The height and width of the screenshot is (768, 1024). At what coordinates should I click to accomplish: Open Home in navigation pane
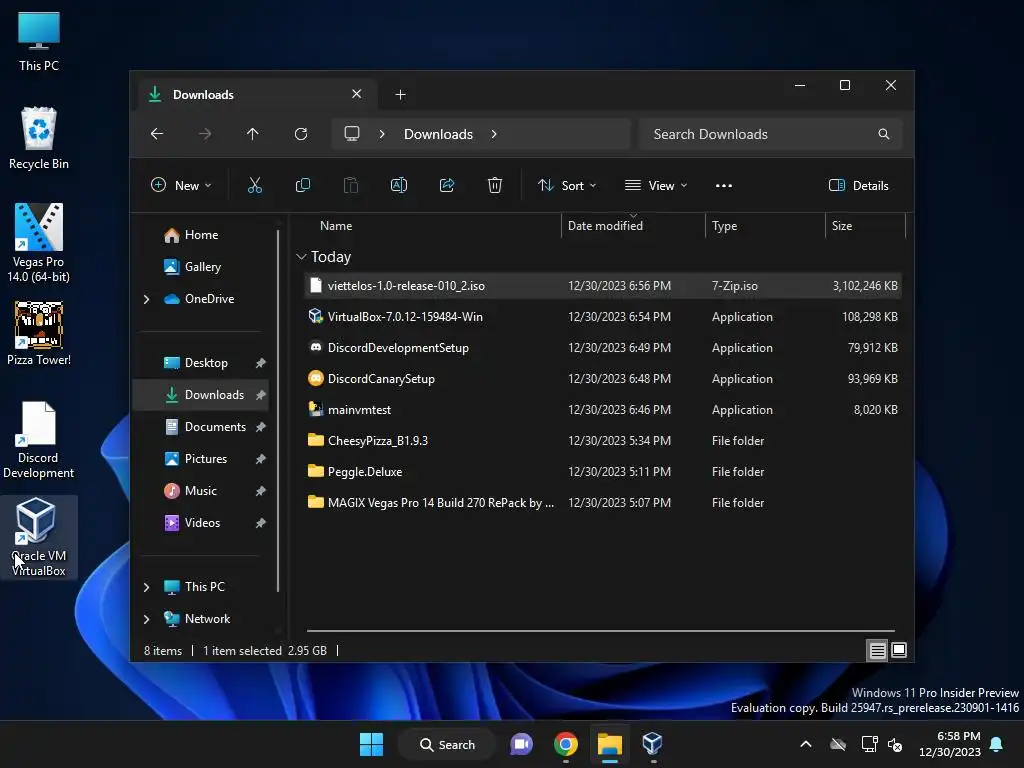click(201, 234)
